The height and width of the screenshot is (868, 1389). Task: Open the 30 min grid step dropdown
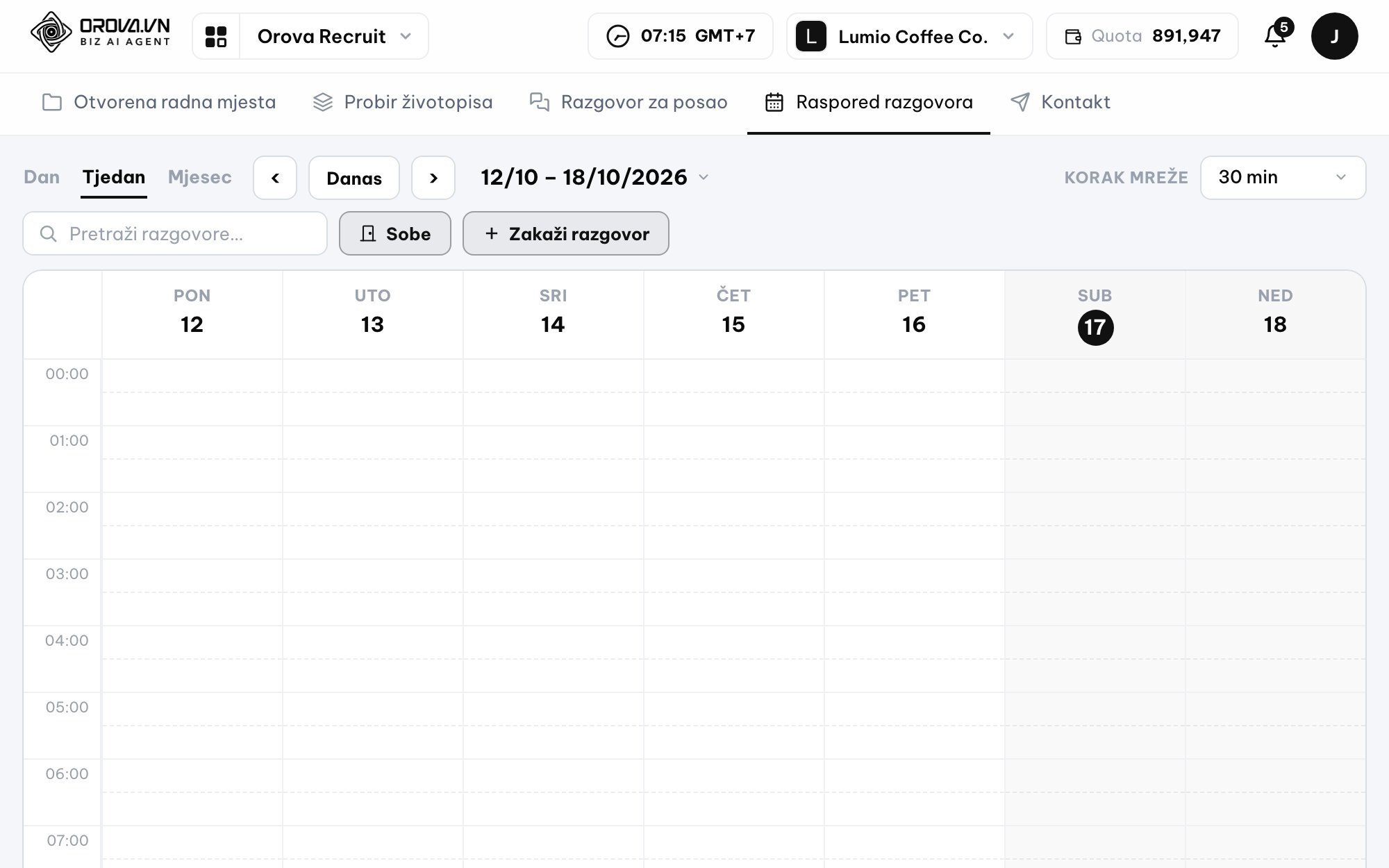pyautogui.click(x=1283, y=178)
